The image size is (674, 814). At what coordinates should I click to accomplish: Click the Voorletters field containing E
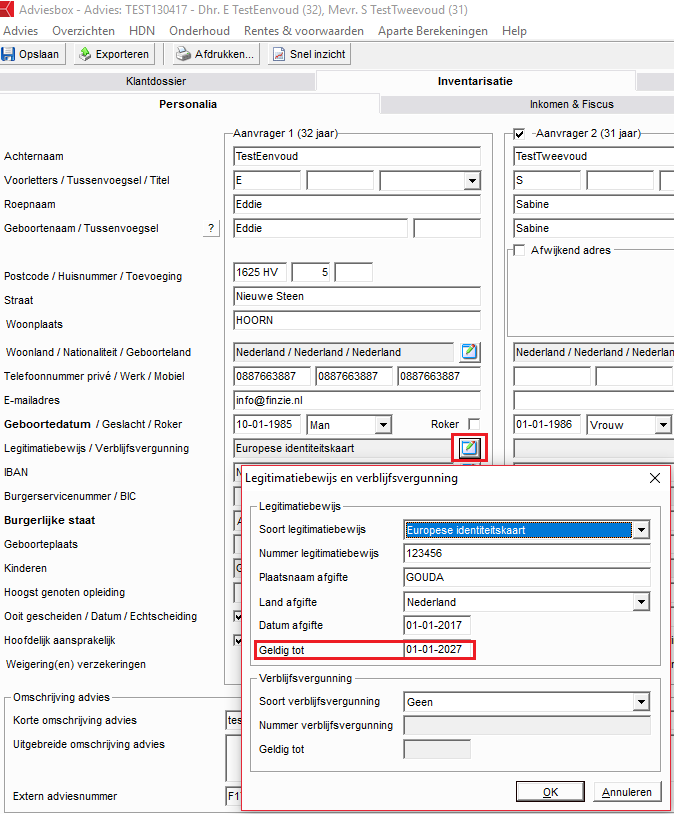pyautogui.click(x=267, y=180)
